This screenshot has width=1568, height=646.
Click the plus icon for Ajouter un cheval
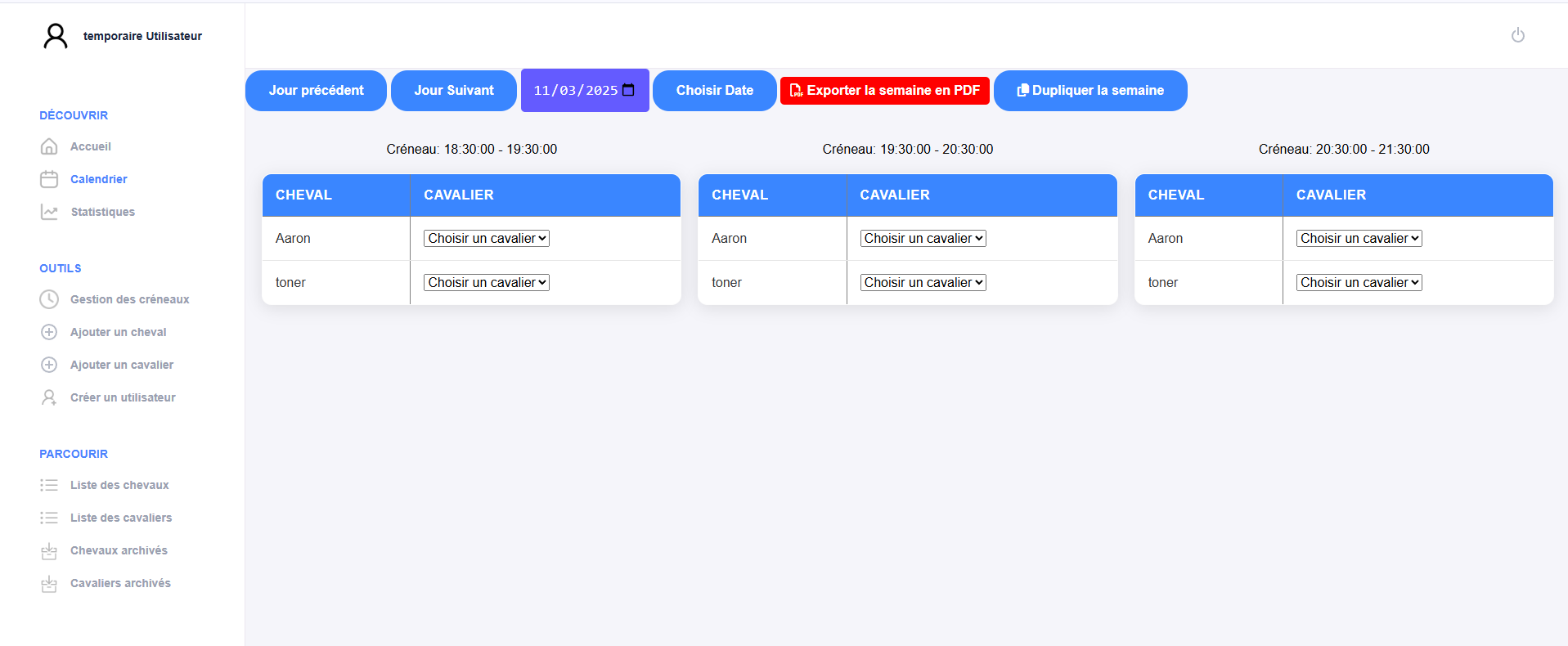49,332
